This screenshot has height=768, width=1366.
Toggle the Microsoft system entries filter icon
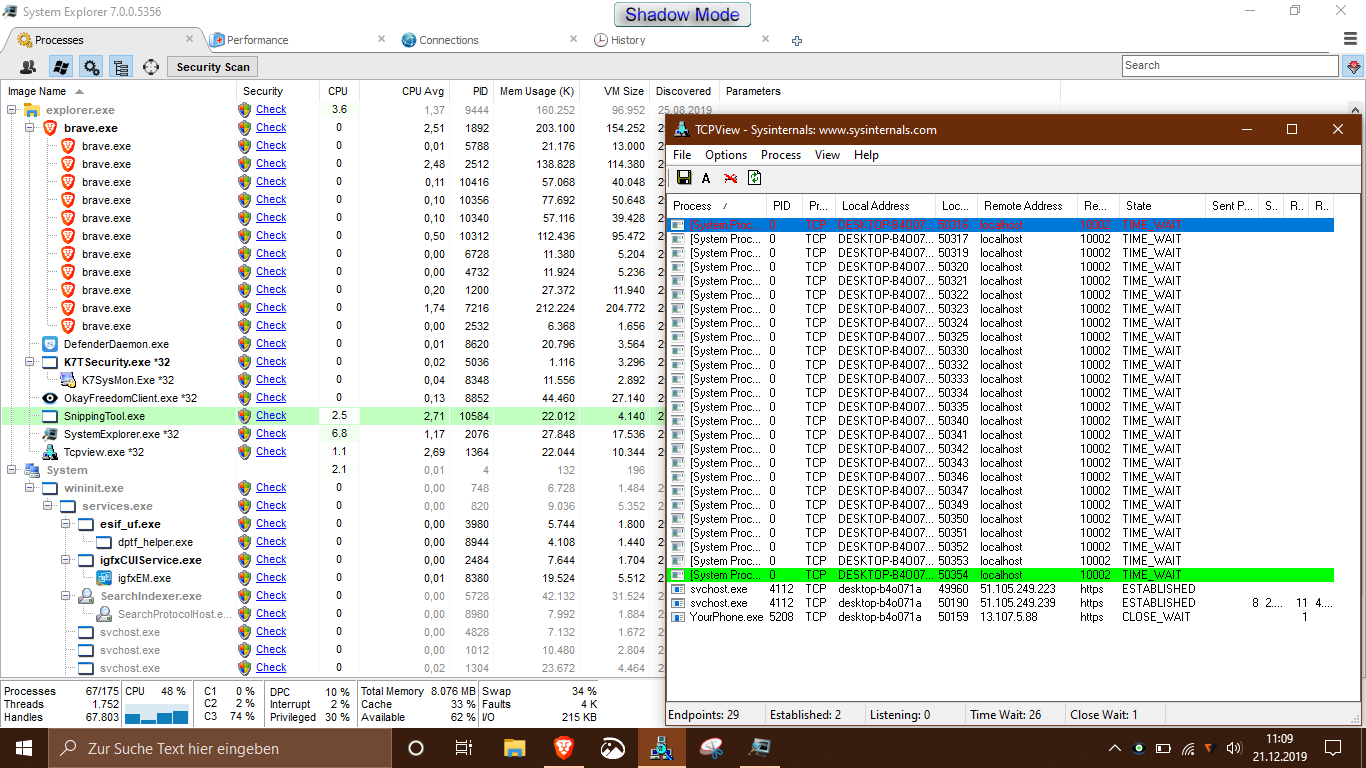click(60, 67)
